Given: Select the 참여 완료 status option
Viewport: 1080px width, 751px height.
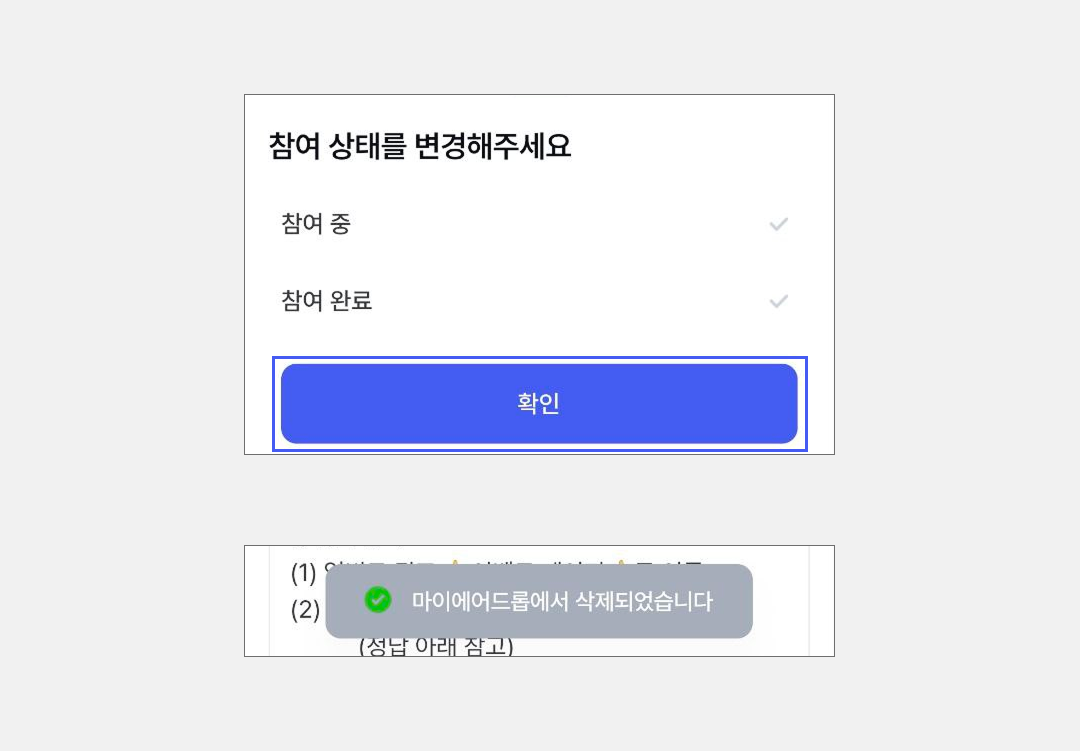Looking at the screenshot, I should point(538,301).
